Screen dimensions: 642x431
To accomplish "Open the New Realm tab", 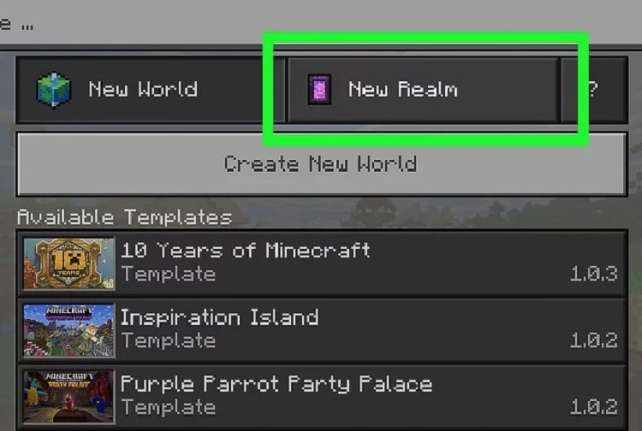I will pos(423,90).
